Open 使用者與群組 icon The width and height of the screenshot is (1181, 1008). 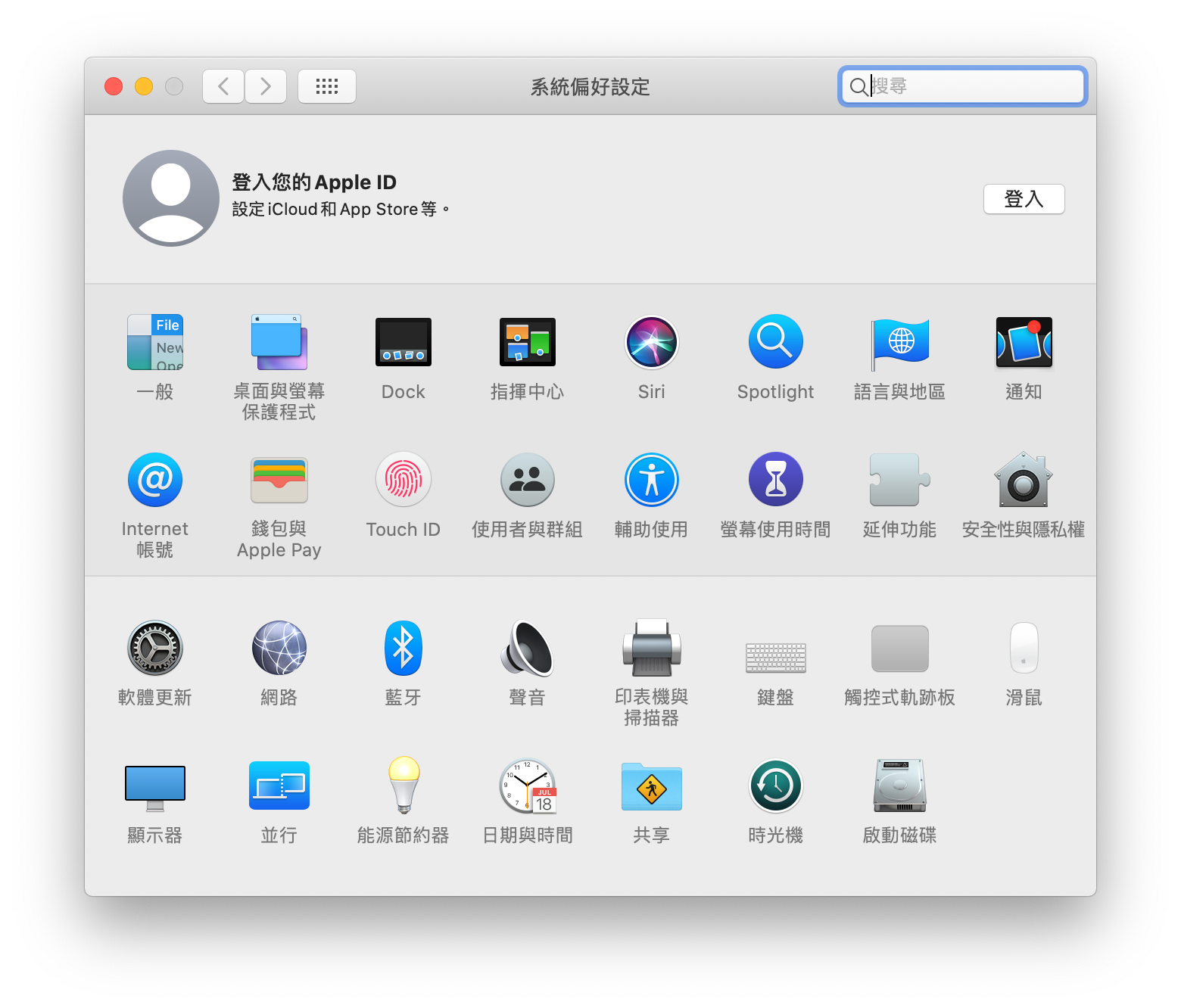point(528,480)
